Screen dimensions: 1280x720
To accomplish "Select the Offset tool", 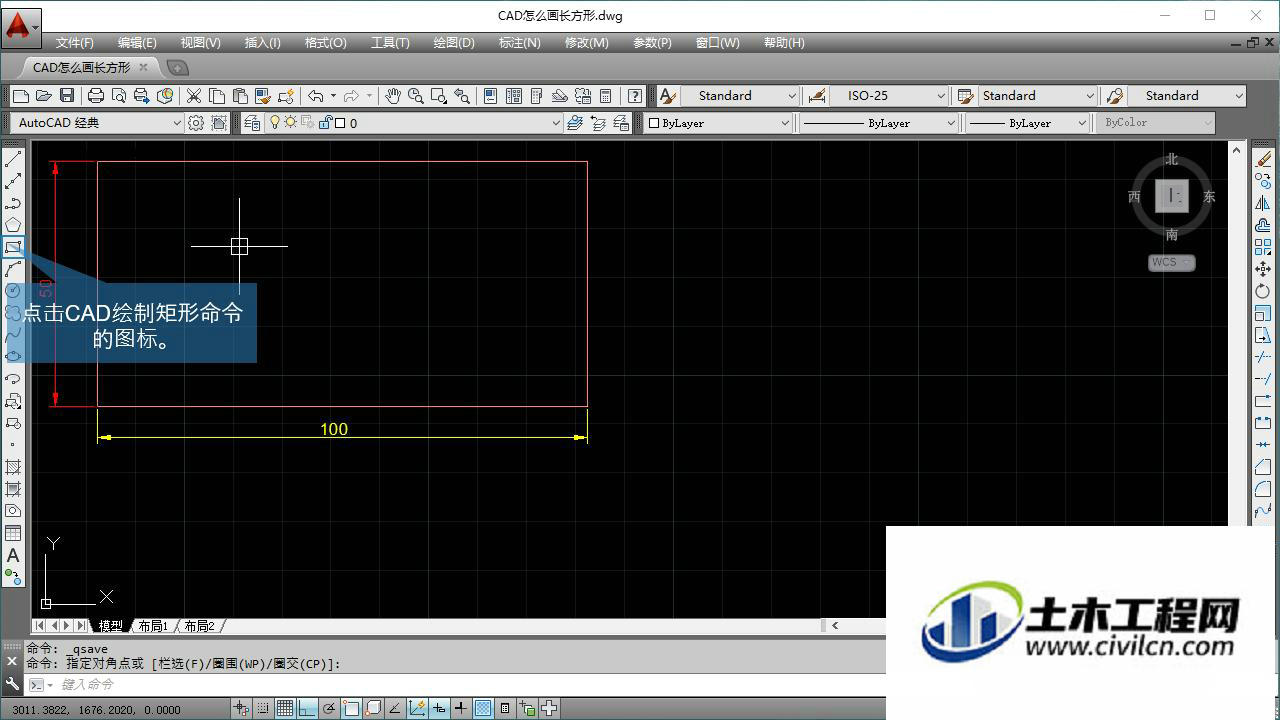I will tap(1263, 225).
